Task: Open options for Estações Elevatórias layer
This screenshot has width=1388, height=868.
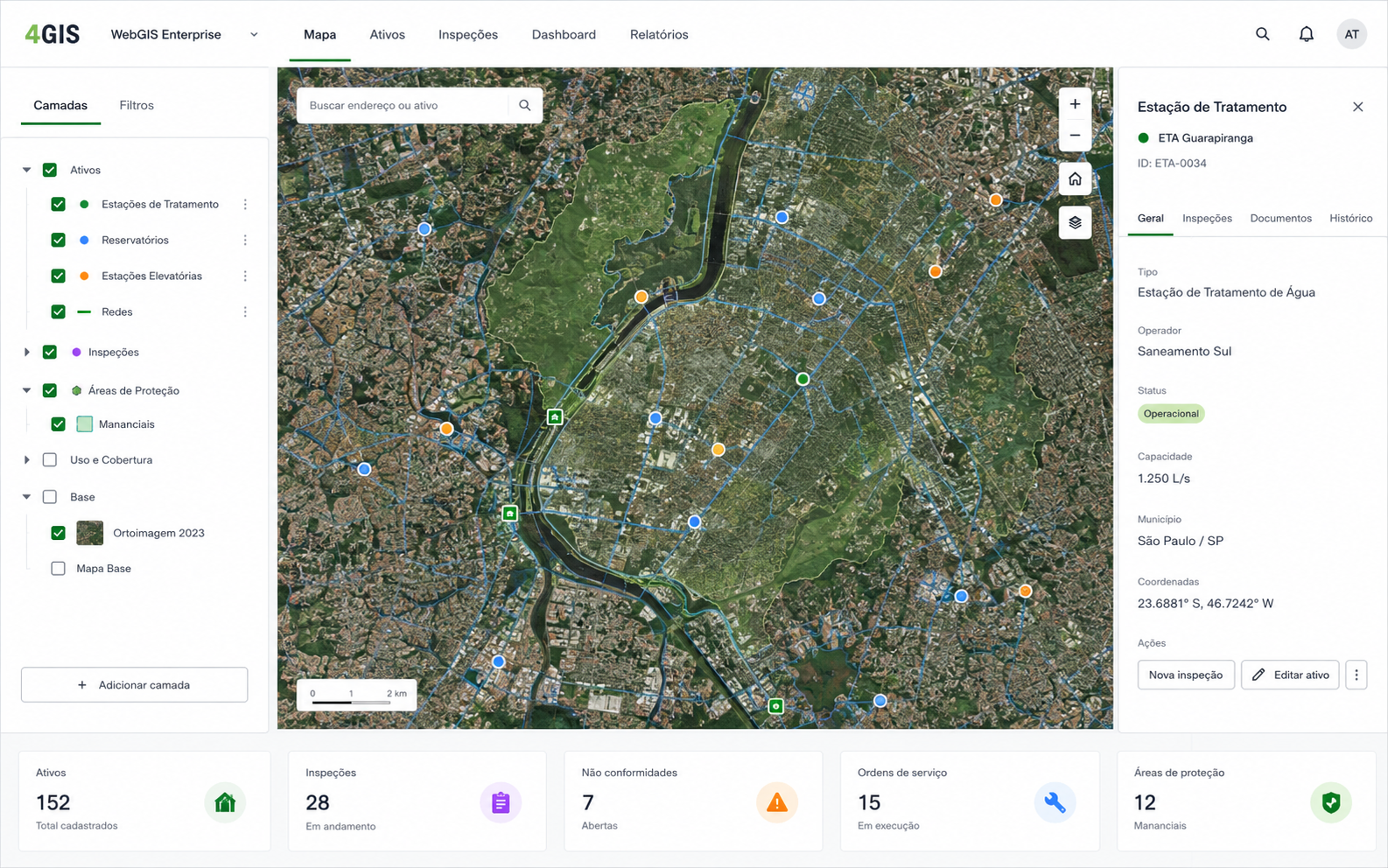Action: pos(245,276)
